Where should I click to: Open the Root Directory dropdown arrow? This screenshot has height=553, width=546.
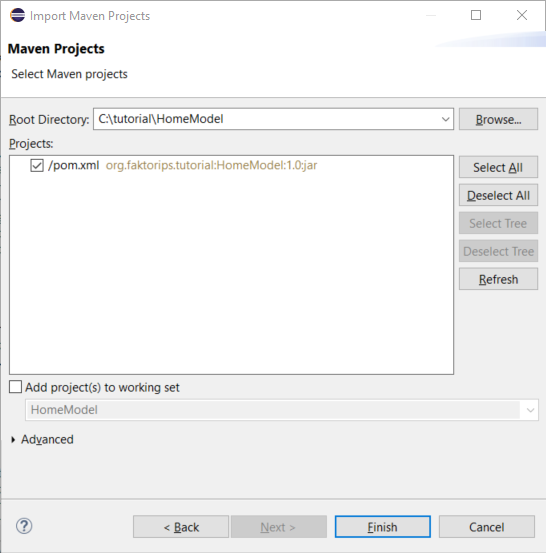pos(445,119)
